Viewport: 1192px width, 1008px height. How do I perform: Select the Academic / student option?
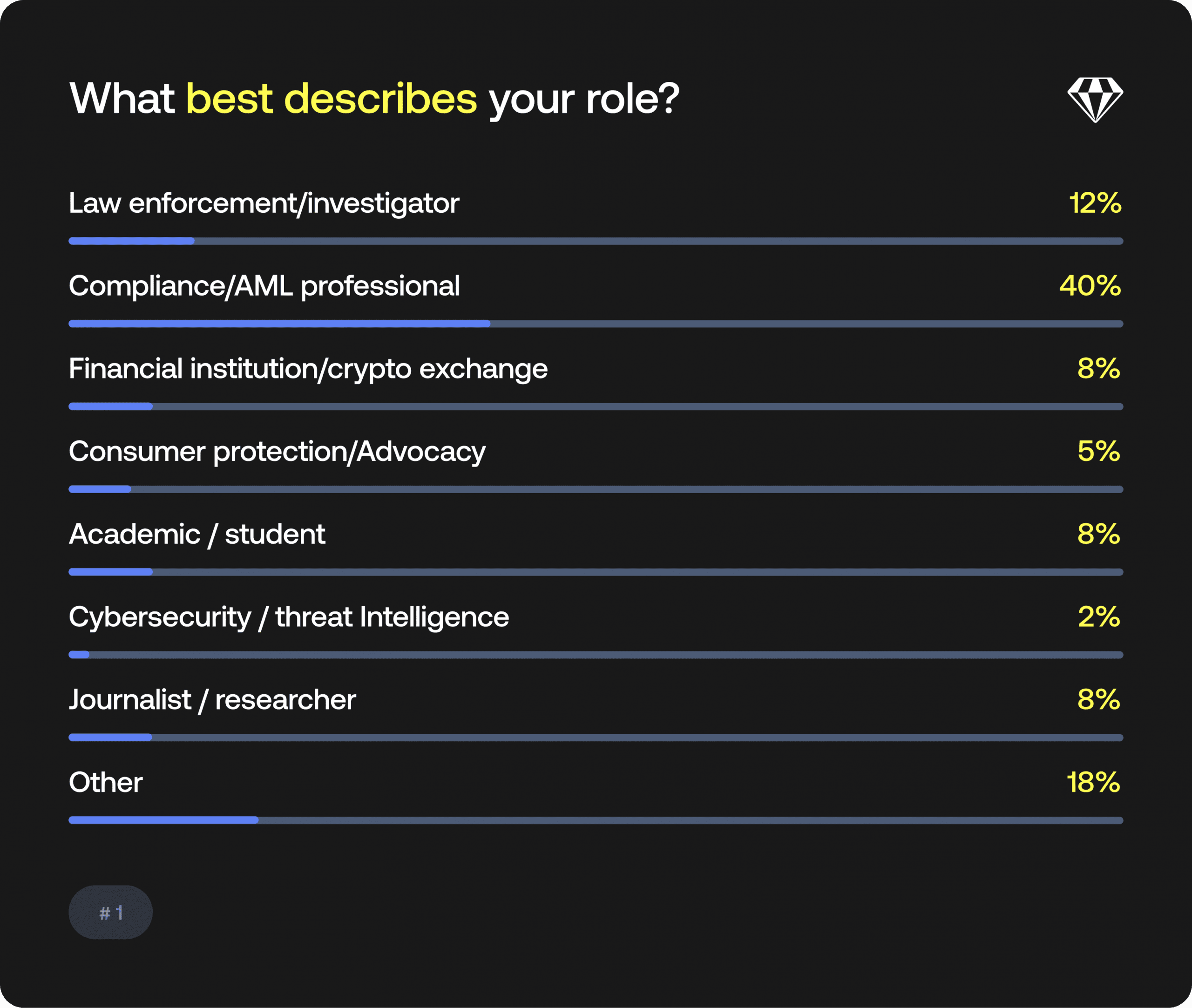tap(196, 534)
